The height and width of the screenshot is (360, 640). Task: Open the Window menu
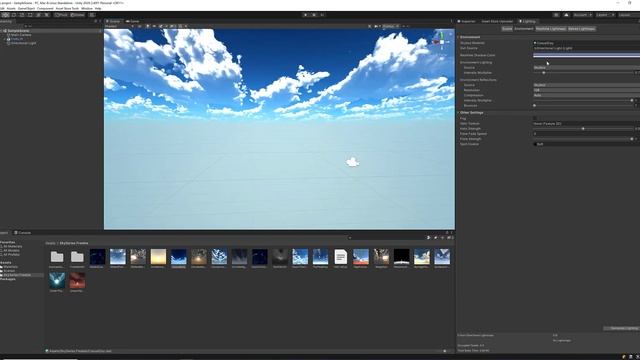87,8
